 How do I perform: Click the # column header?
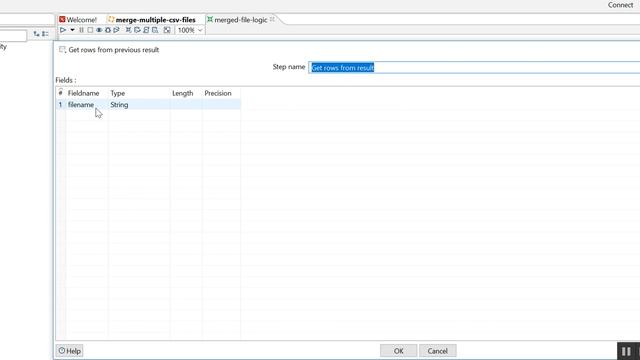[x=60, y=93]
